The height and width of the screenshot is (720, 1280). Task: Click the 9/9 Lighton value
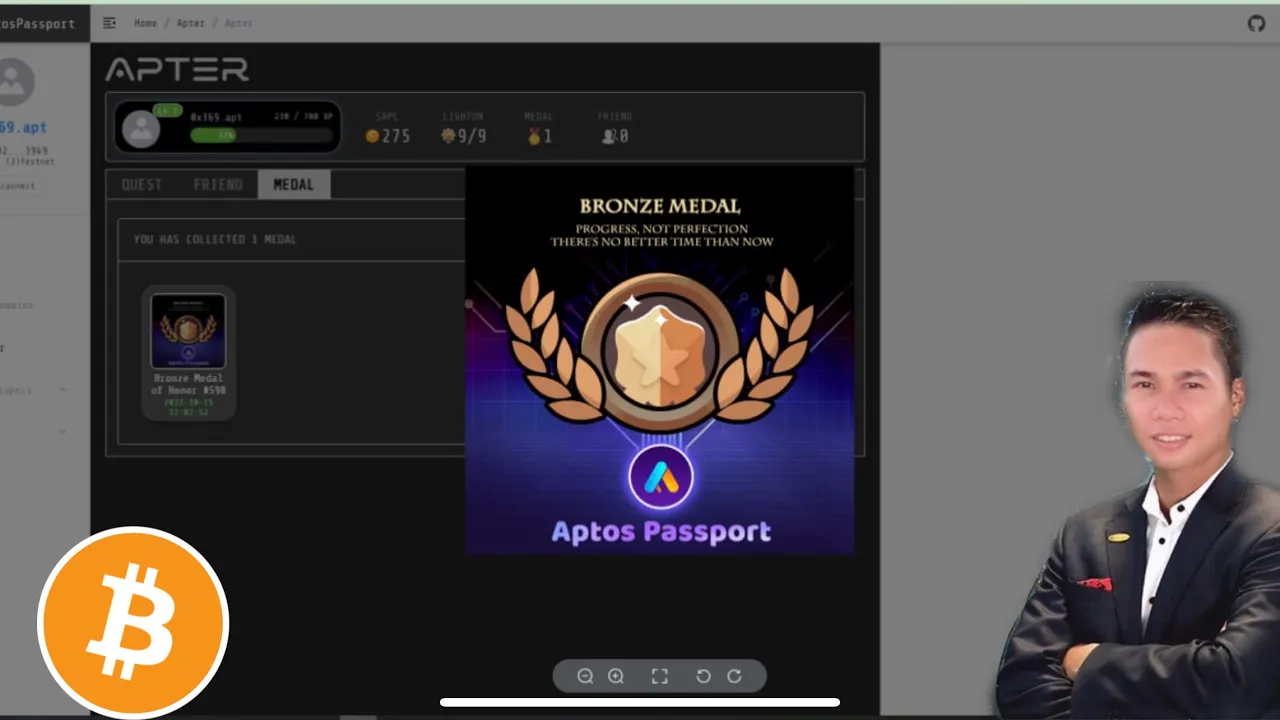pyautogui.click(x=472, y=136)
